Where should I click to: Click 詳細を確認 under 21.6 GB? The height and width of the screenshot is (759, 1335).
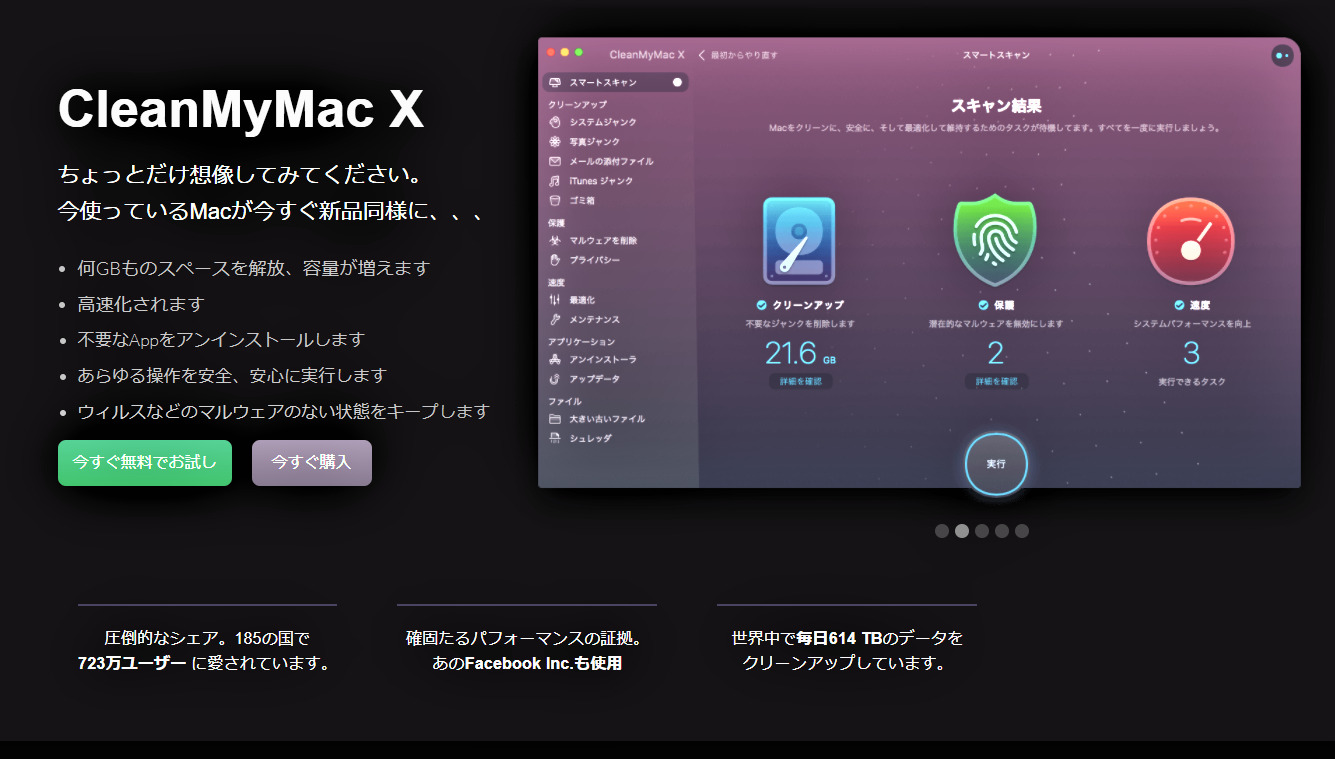[x=800, y=381]
